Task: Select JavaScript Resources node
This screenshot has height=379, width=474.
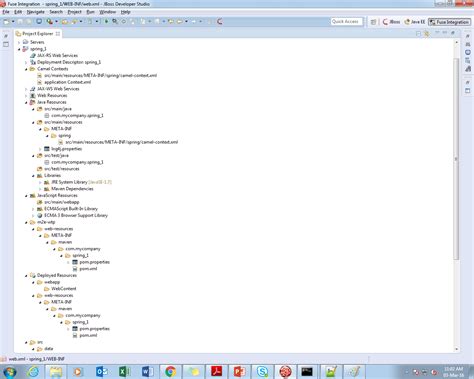Action: 57,196
